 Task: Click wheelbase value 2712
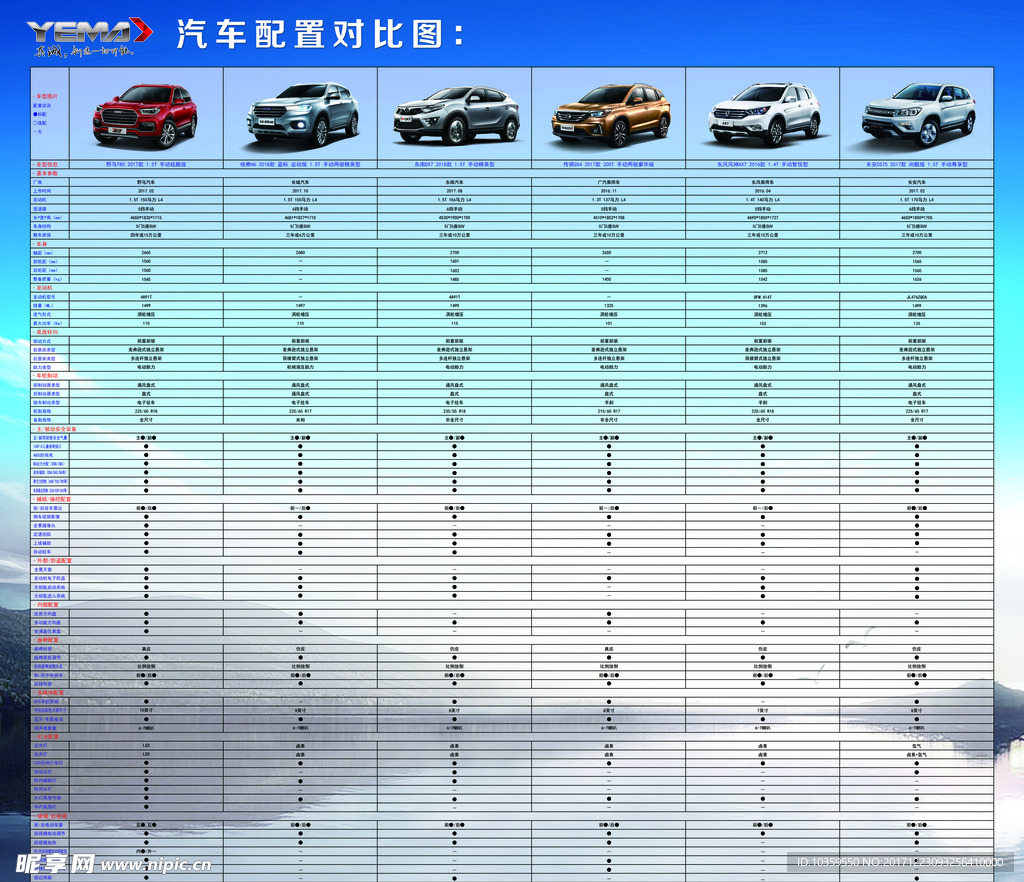(x=763, y=253)
